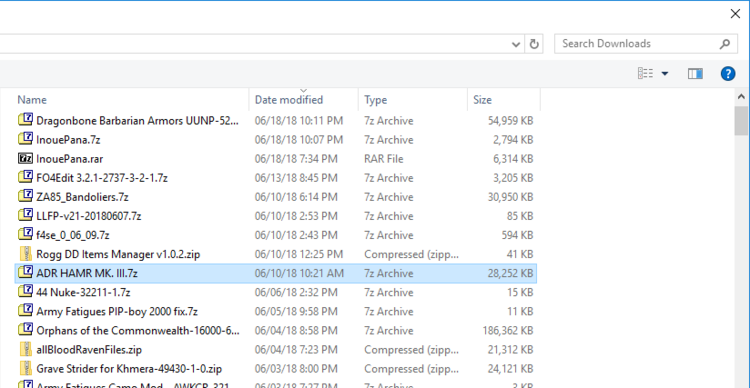Click the ADR HAMR MK. III.7z icon
Viewport: 750px width, 388px height.
25,273
